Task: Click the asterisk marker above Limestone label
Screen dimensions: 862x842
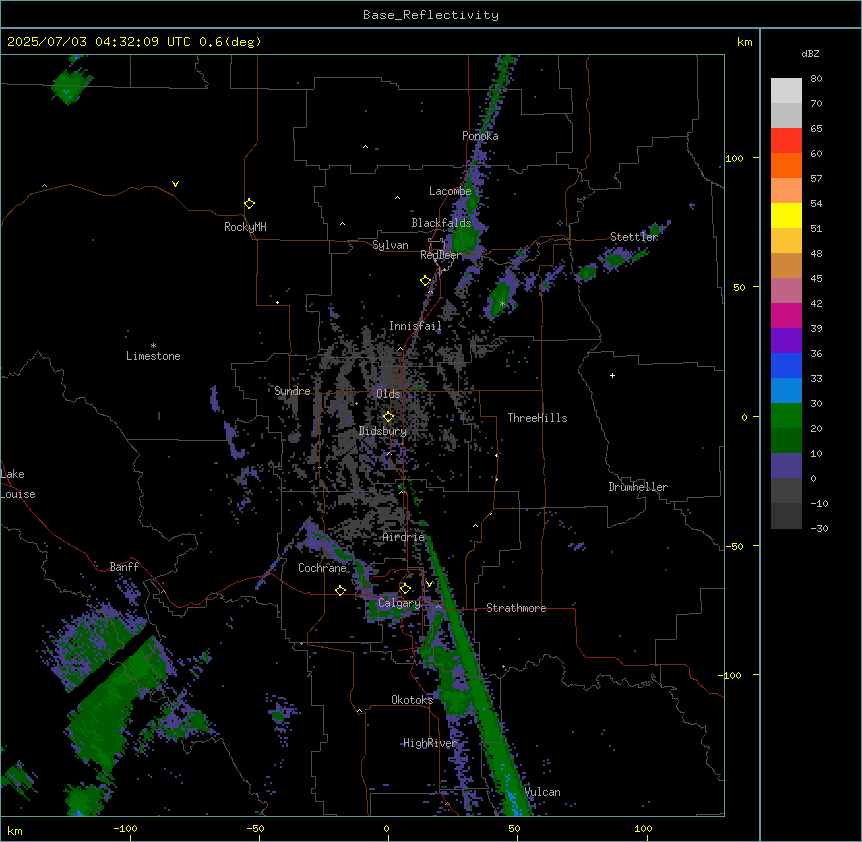Action: tap(153, 346)
